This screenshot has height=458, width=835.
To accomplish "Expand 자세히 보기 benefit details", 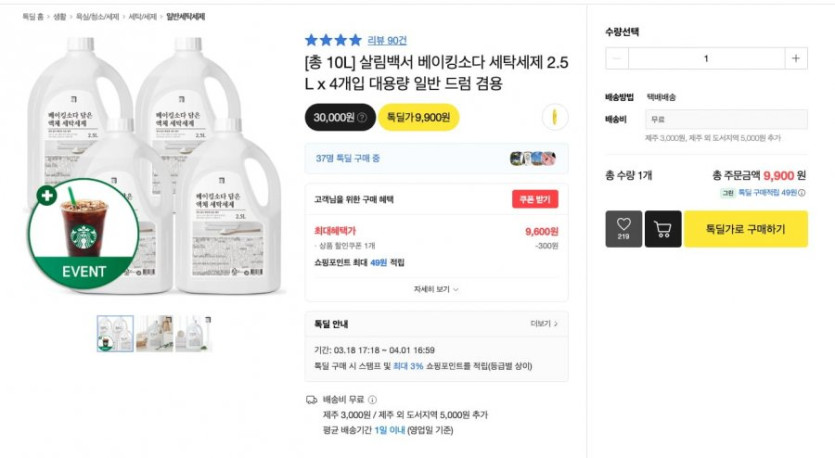I will pyautogui.click(x=435, y=289).
